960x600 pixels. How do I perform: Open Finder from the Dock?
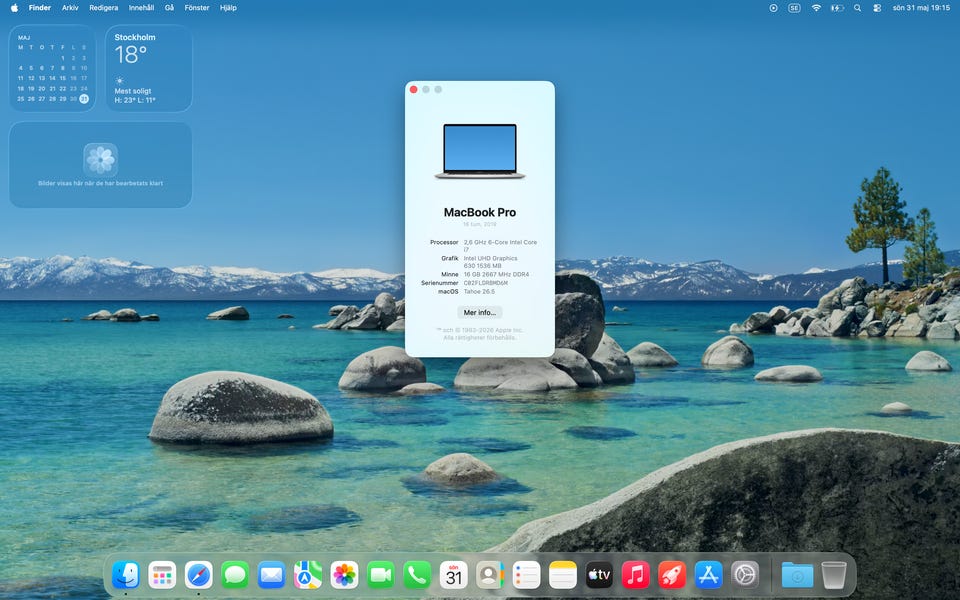(126, 576)
